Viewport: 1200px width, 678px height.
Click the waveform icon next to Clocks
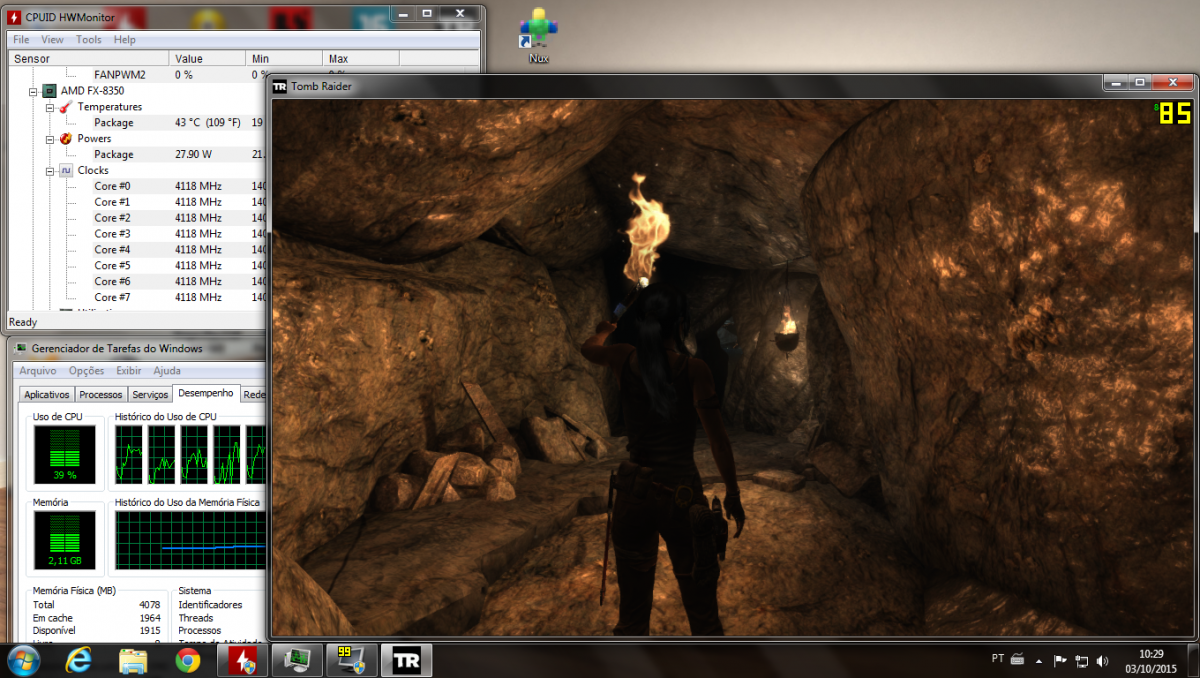click(x=65, y=171)
